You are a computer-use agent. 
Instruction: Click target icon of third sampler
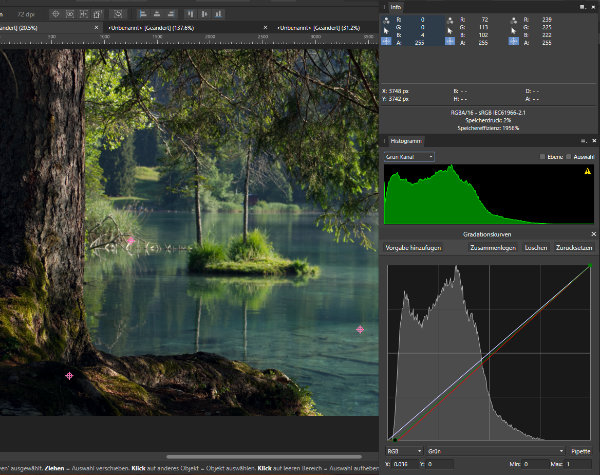point(514,41)
